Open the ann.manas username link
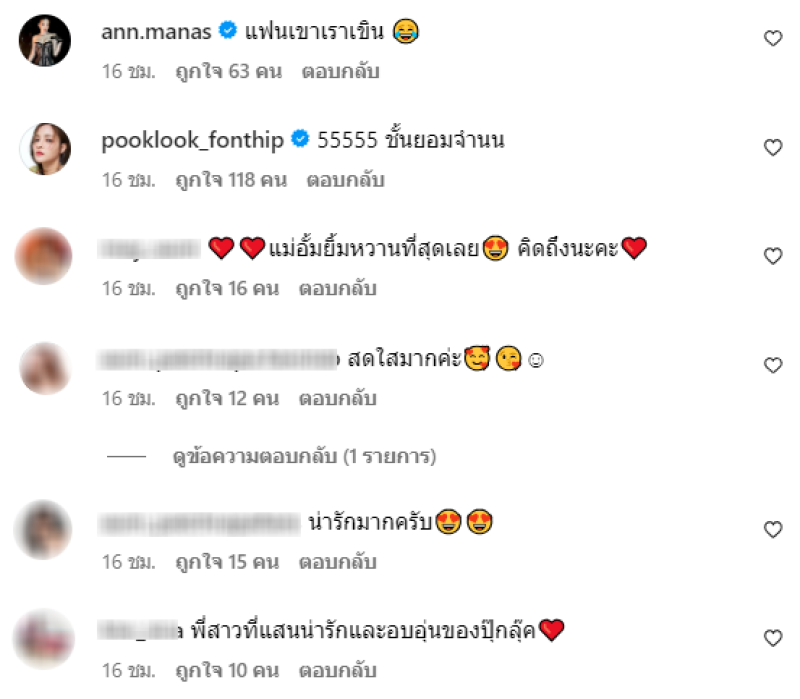 [x=156, y=32]
